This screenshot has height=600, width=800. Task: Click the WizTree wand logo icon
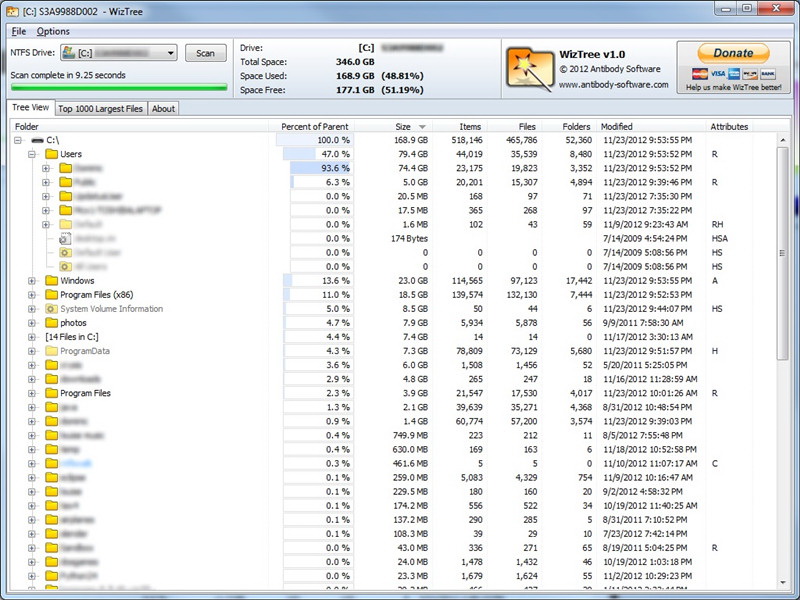(530, 69)
